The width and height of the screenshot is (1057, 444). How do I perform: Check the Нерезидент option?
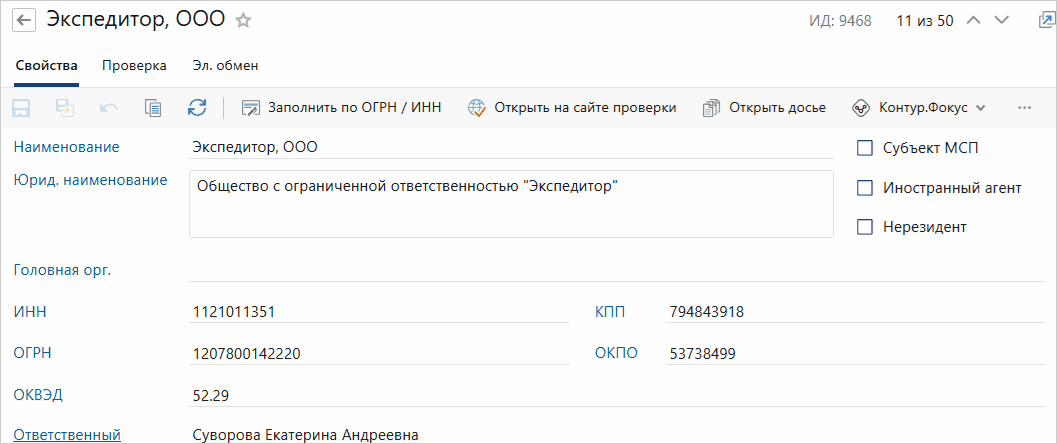point(865,227)
